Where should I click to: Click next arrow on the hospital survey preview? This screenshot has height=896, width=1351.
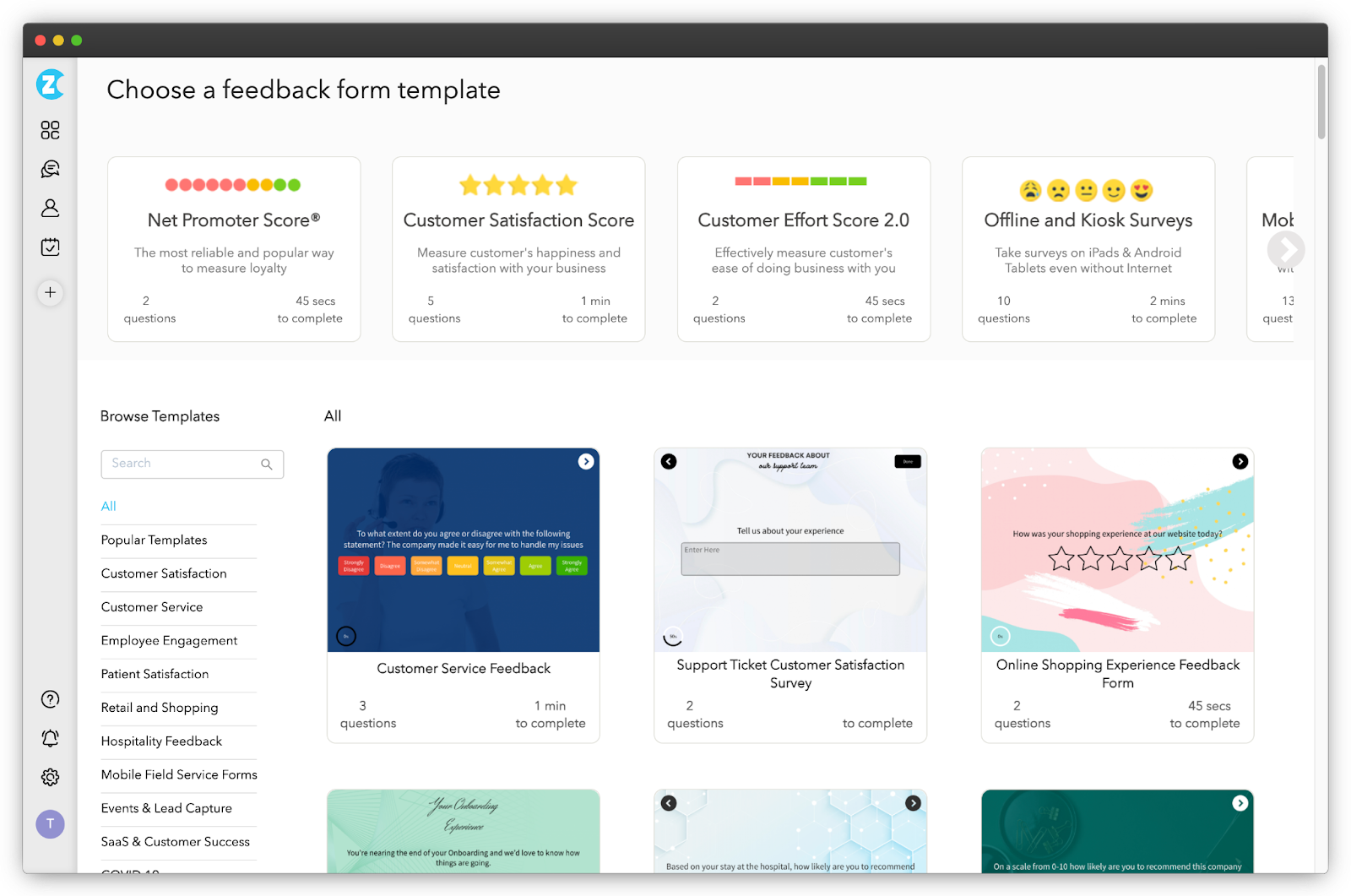914,803
